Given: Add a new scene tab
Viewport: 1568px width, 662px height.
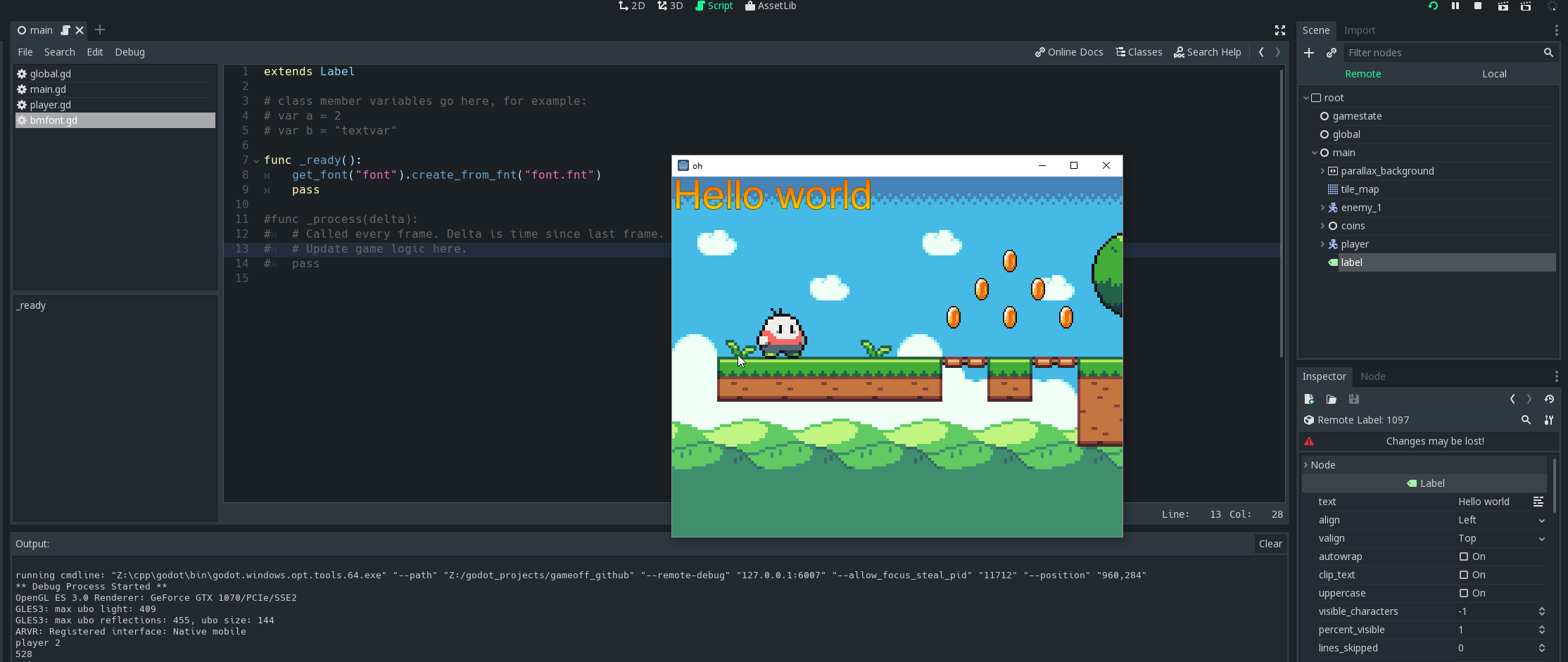Looking at the screenshot, I should [100, 30].
